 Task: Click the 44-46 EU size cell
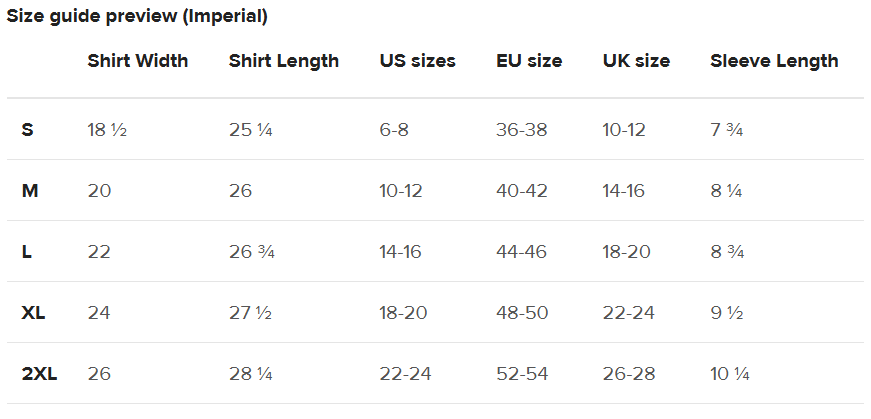[522, 252]
